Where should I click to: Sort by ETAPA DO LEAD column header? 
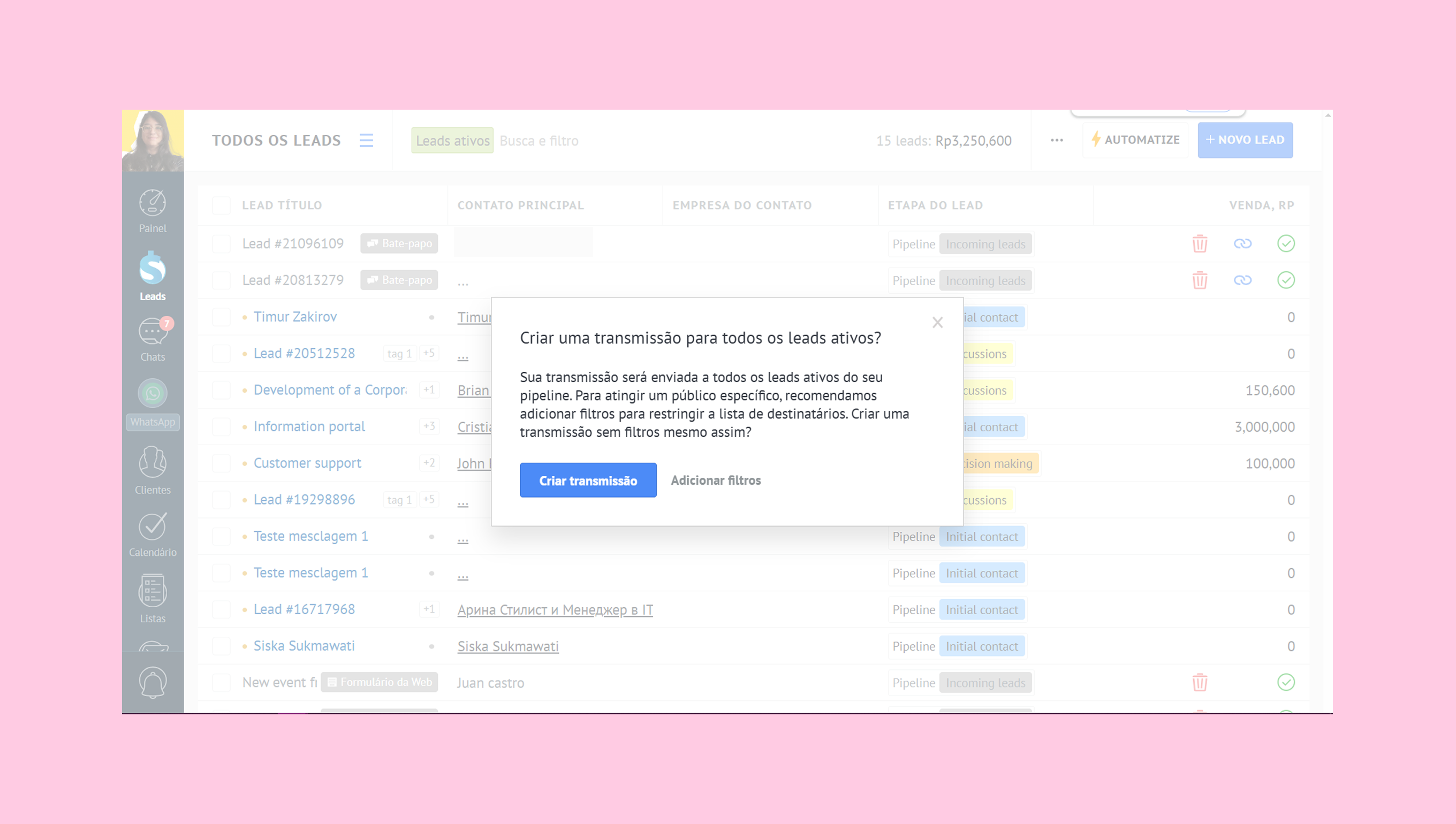click(935, 205)
